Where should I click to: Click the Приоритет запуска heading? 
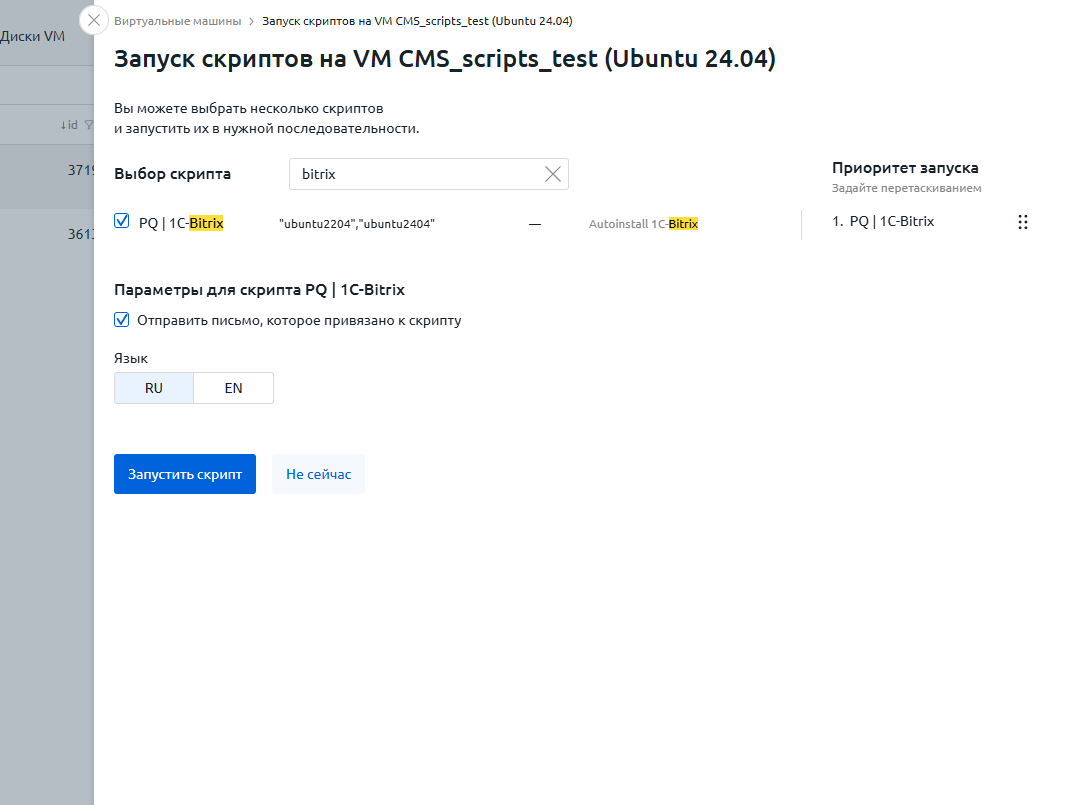pyautogui.click(x=905, y=167)
